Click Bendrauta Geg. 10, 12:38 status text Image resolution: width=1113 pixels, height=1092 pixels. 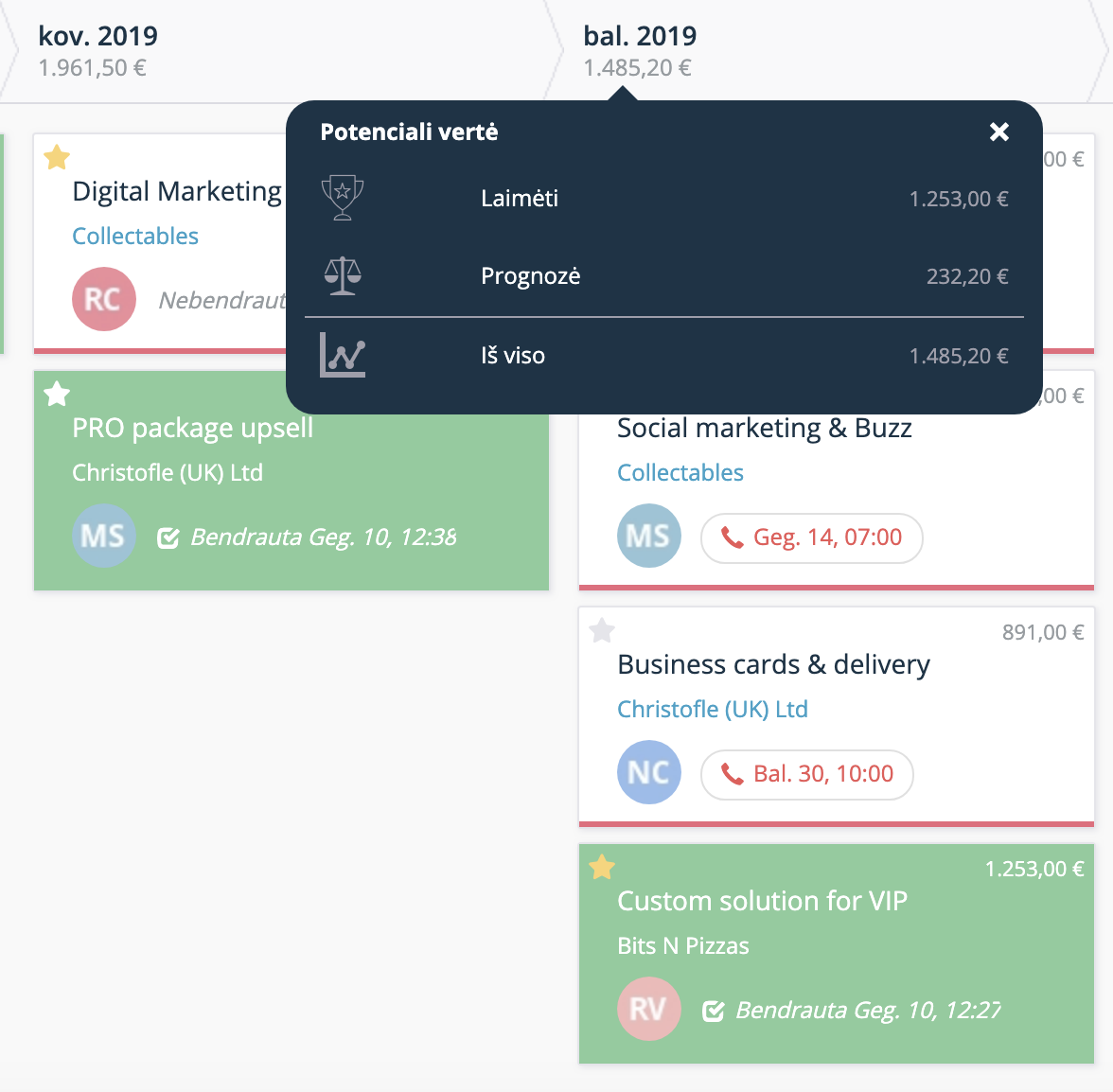click(x=323, y=537)
